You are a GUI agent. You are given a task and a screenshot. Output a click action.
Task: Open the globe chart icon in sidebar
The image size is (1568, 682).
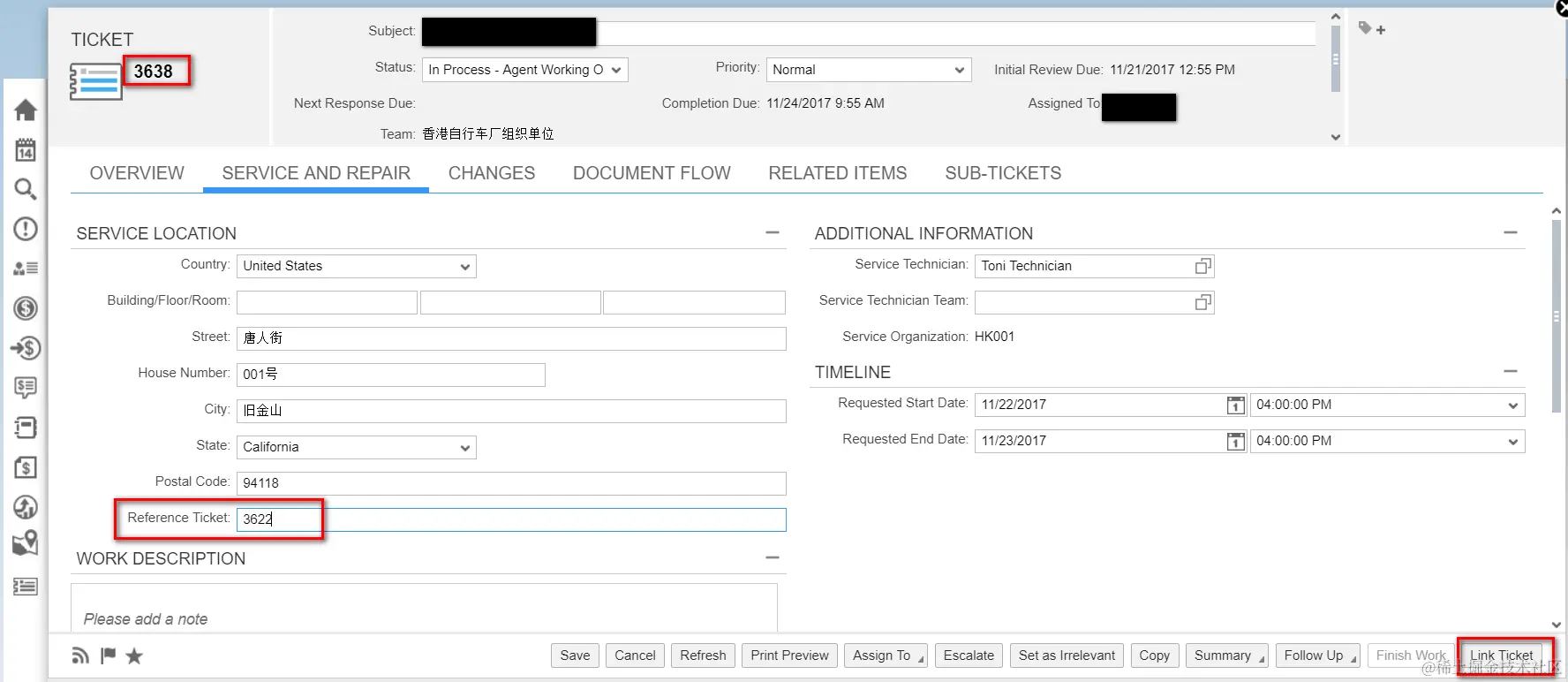click(x=26, y=507)
